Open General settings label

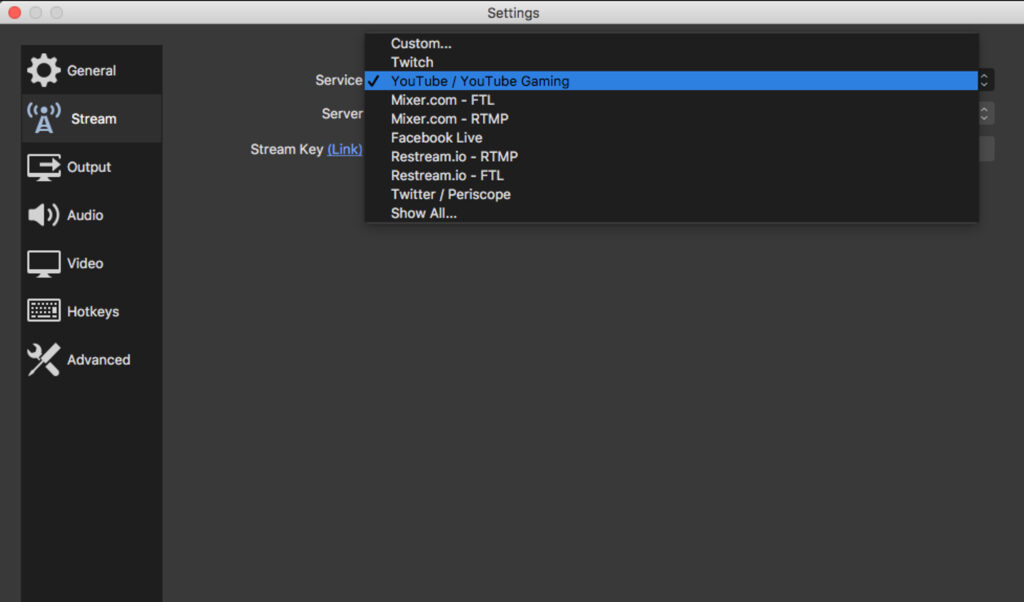pyautogui.click(x=91, y=71)
